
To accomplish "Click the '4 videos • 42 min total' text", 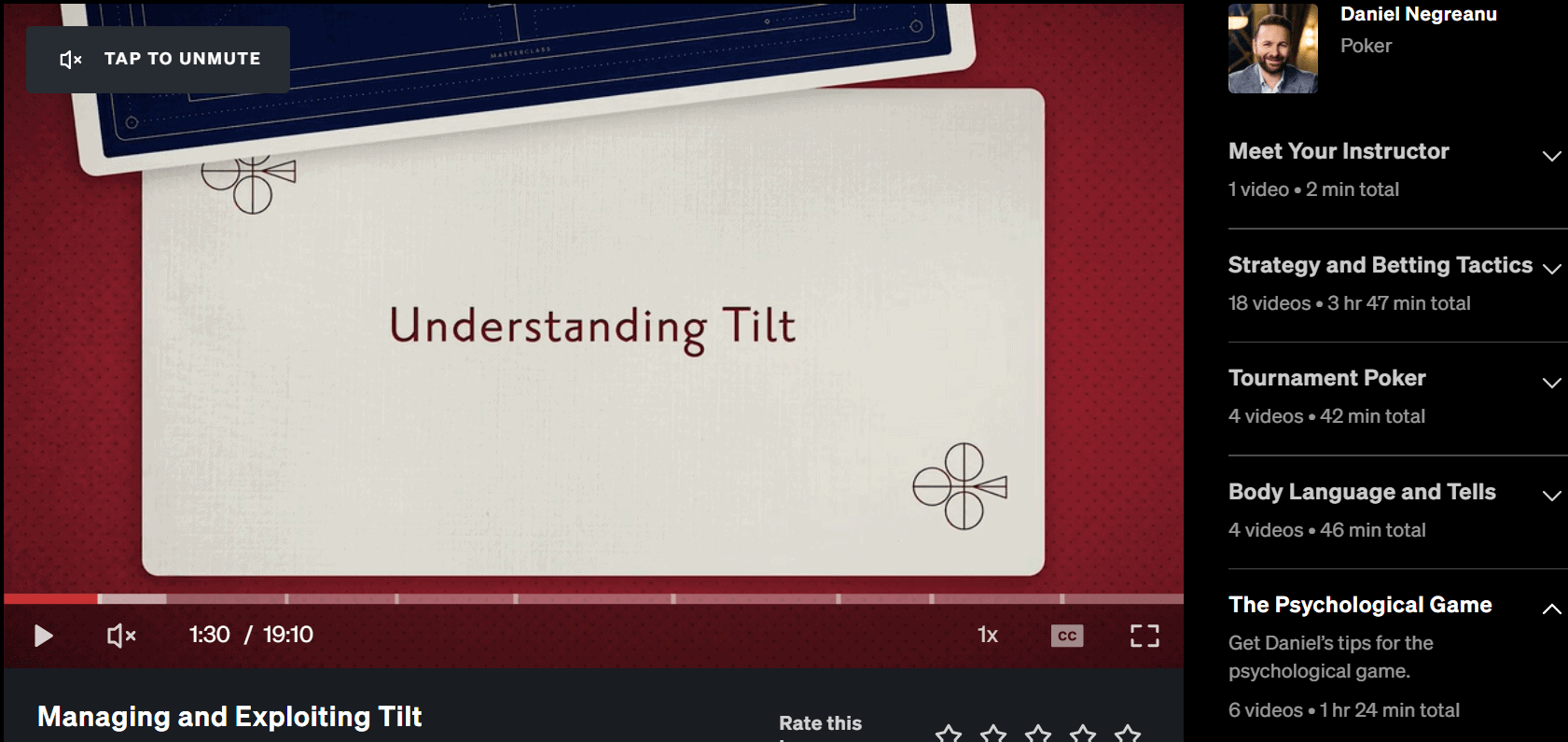I will [1326, 416].
